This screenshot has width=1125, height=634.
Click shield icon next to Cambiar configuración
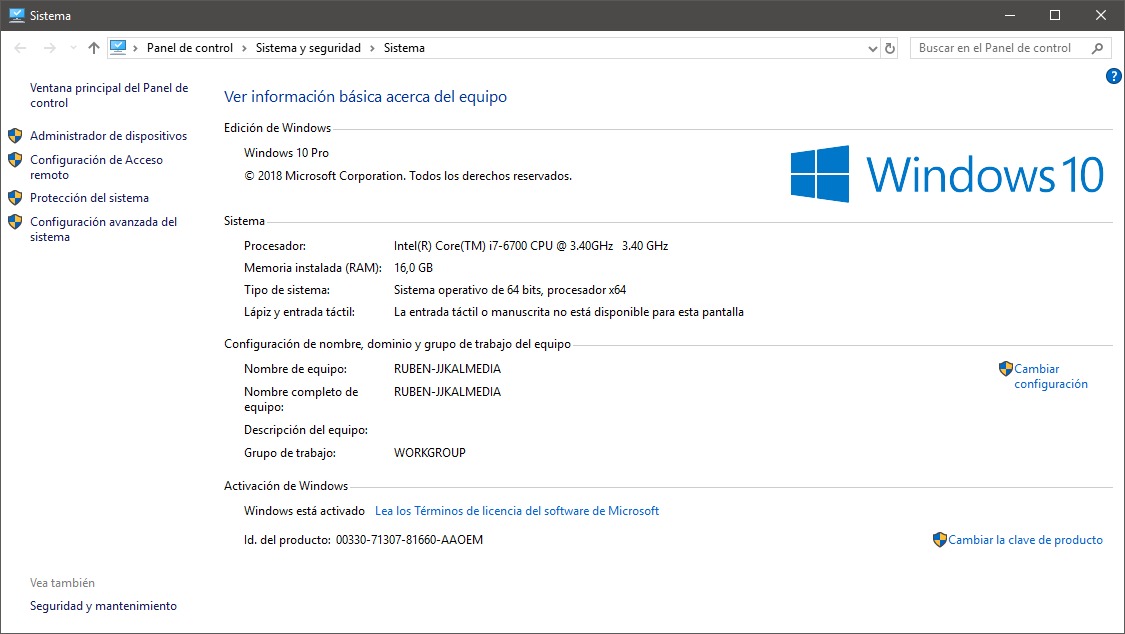(x=1006, y=369)
